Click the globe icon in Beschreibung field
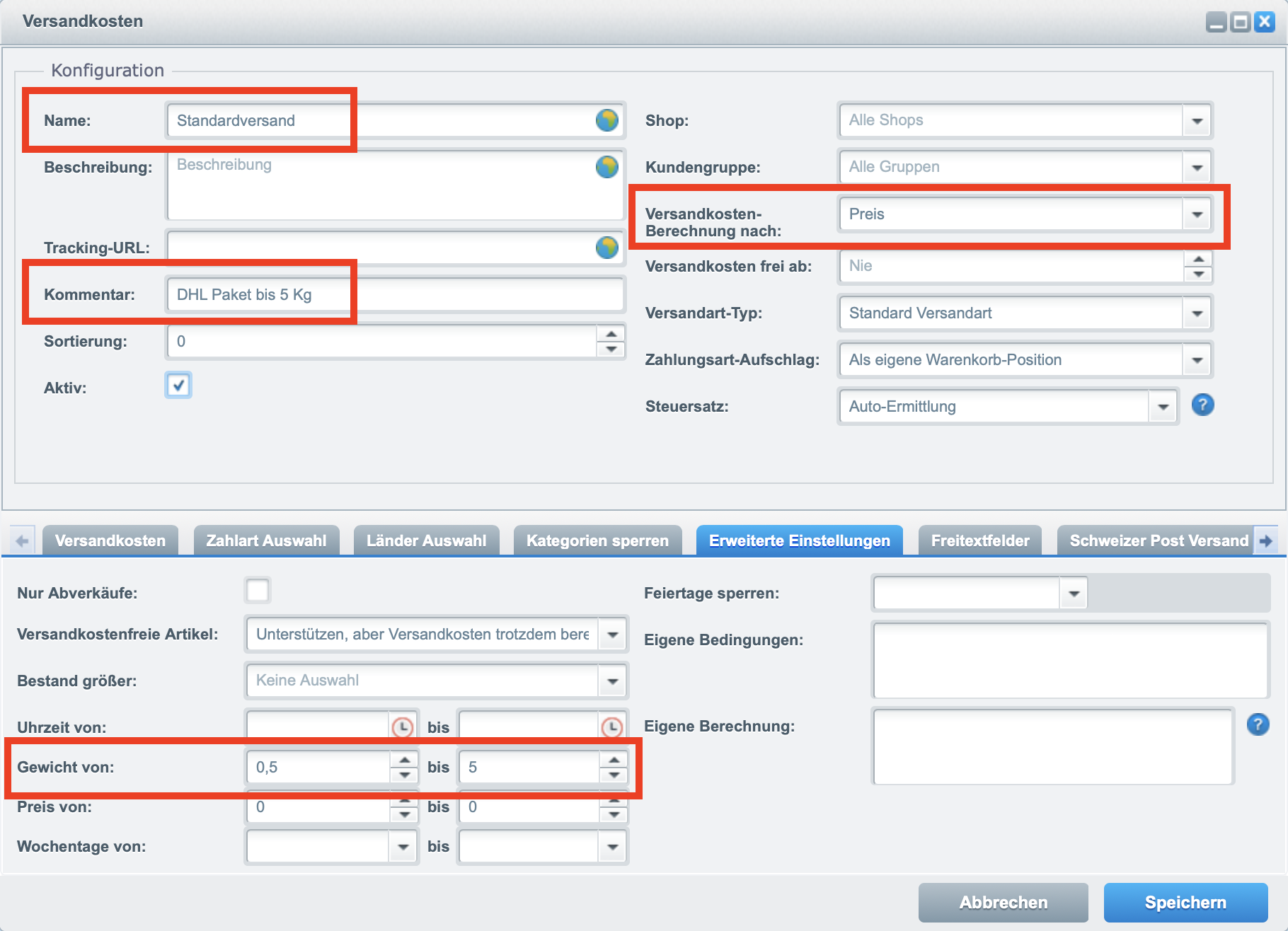 tap(606, 167)
